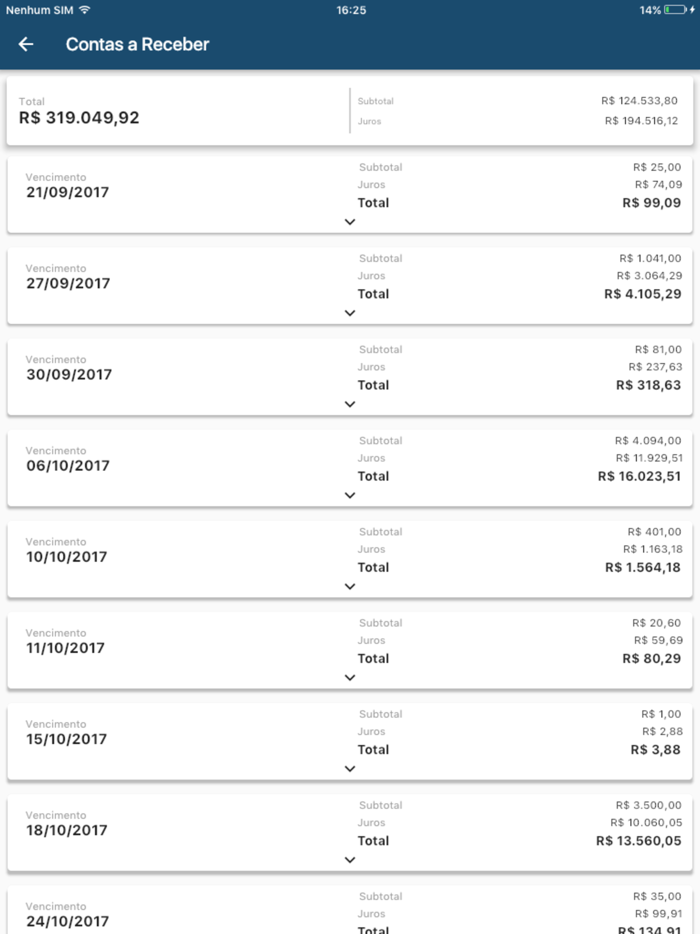Tap the total R$ 16.023,51 amount

[x=639, y=477]
